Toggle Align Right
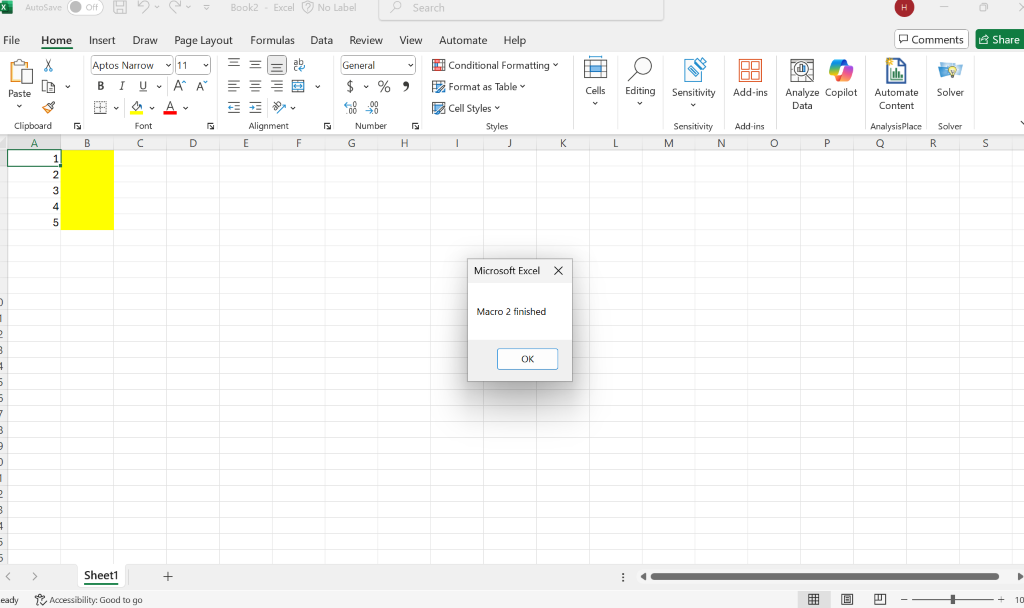 click(x=277, y=86)
